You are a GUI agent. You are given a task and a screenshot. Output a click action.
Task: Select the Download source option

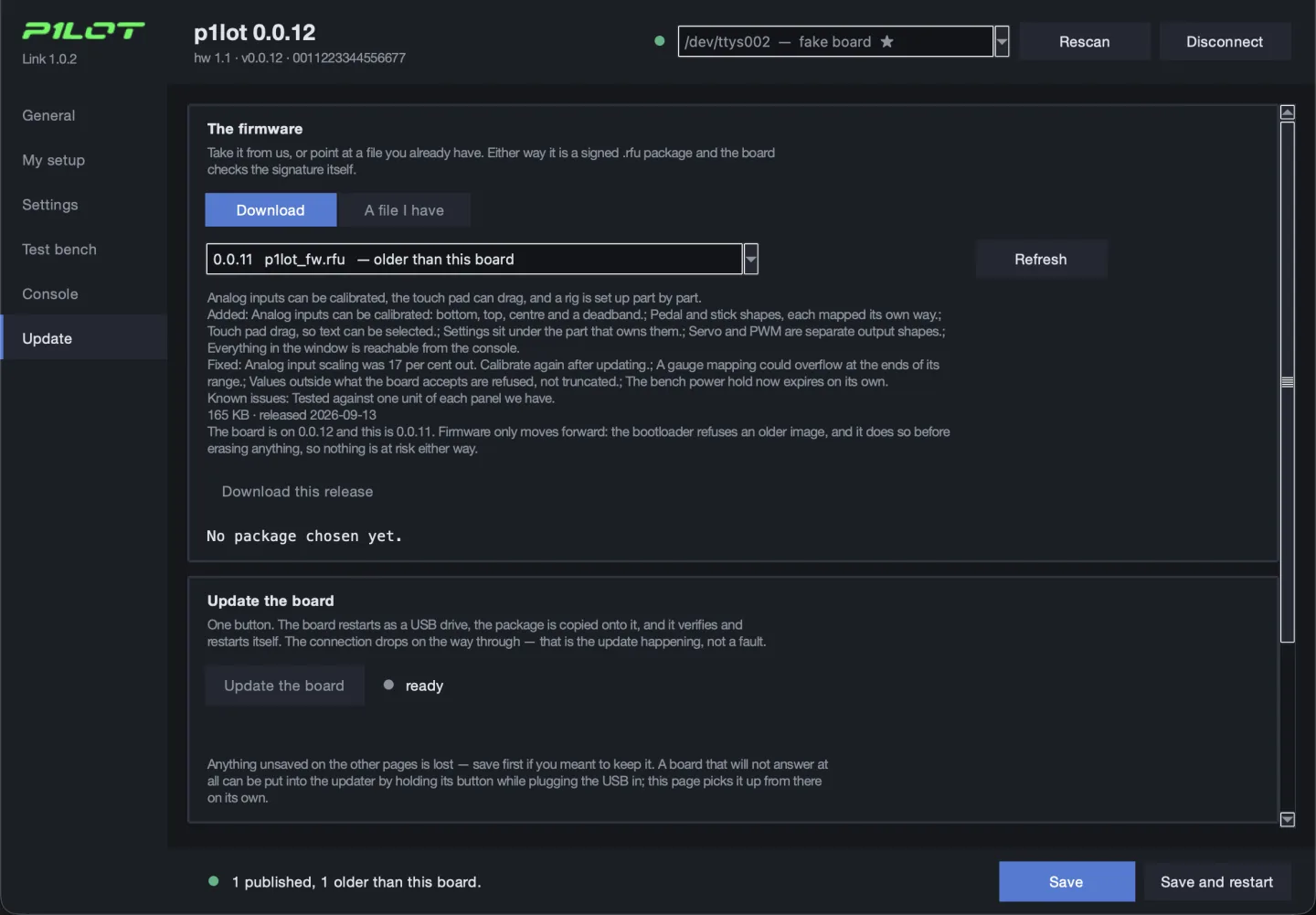[x=271, y=210]
